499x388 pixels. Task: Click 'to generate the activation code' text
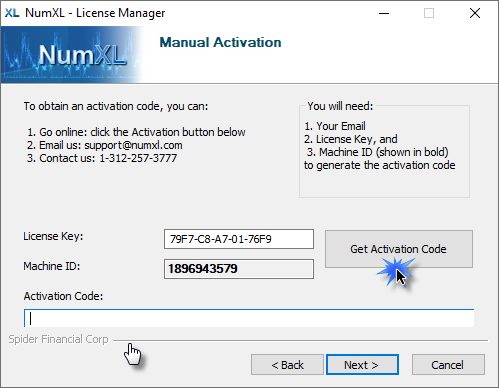tap(380, 165)
